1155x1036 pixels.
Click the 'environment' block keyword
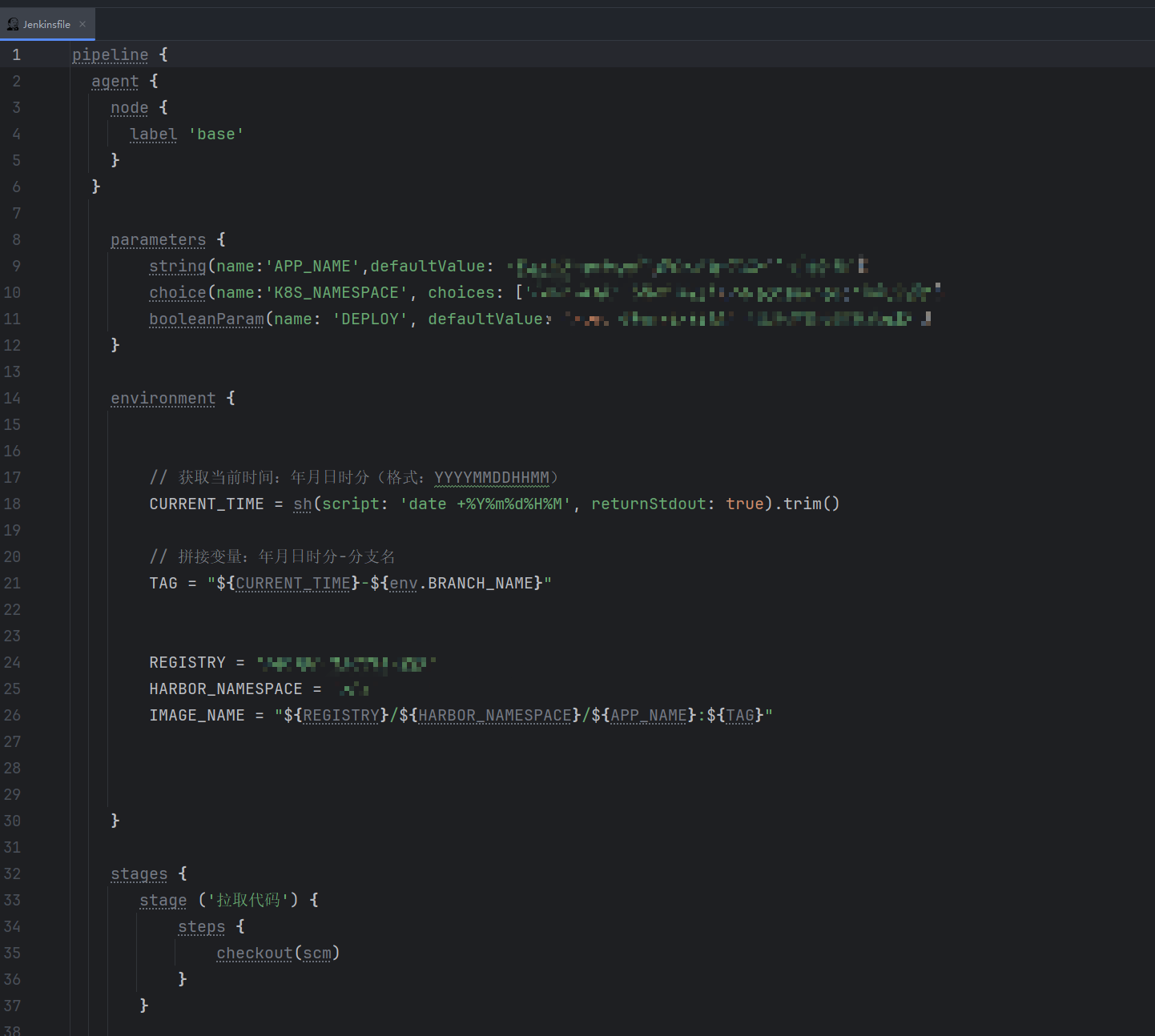(163, 398)
